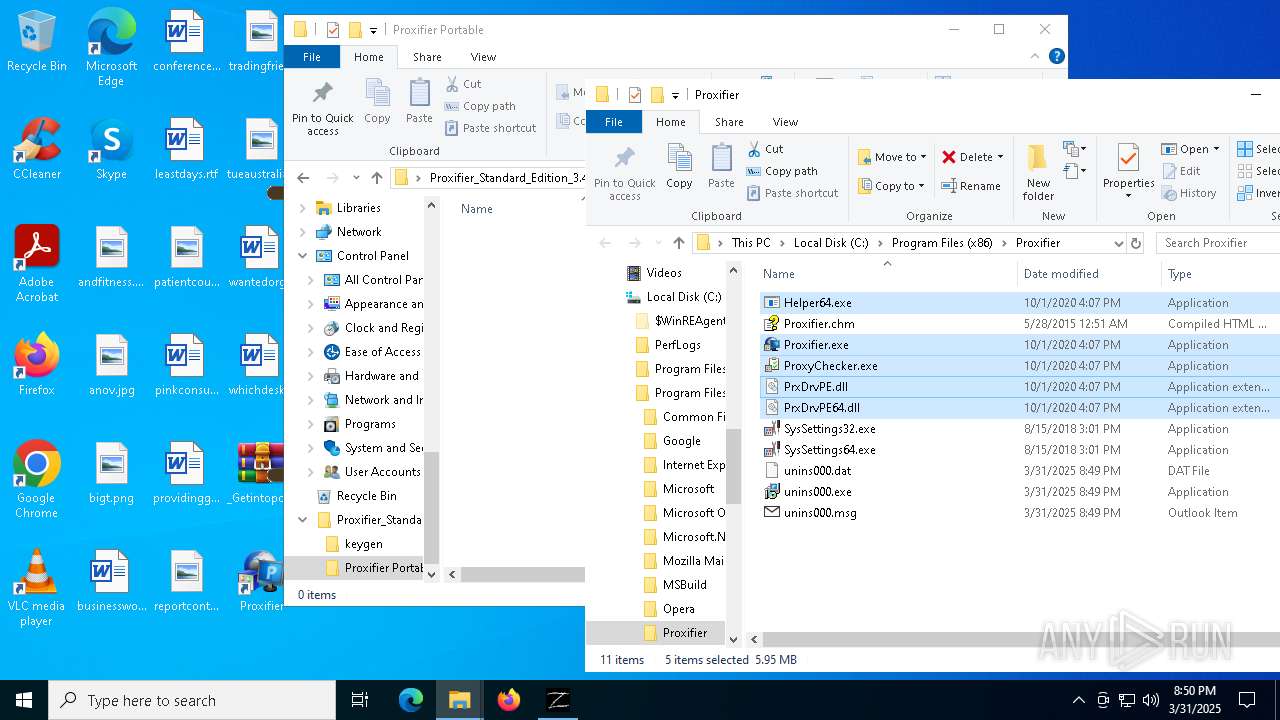Open recent locations dropdown in Proxifier Portable window
Viewport: 1280px width, 720px height.
356,178
